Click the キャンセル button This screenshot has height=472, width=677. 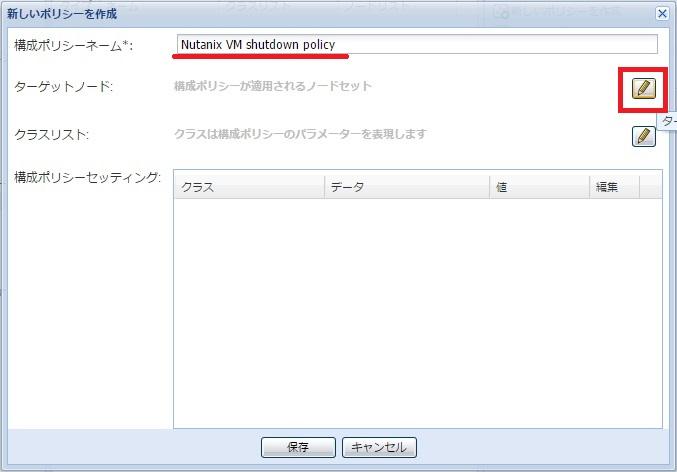click(x=379, y=447)
